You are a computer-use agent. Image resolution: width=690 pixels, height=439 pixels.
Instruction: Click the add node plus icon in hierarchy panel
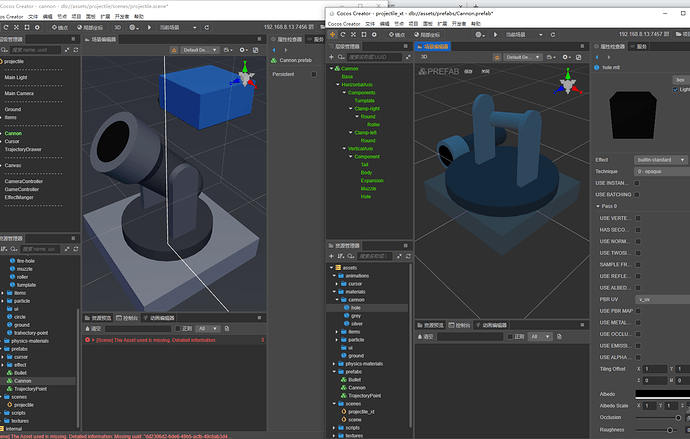(x=331, y=57)
